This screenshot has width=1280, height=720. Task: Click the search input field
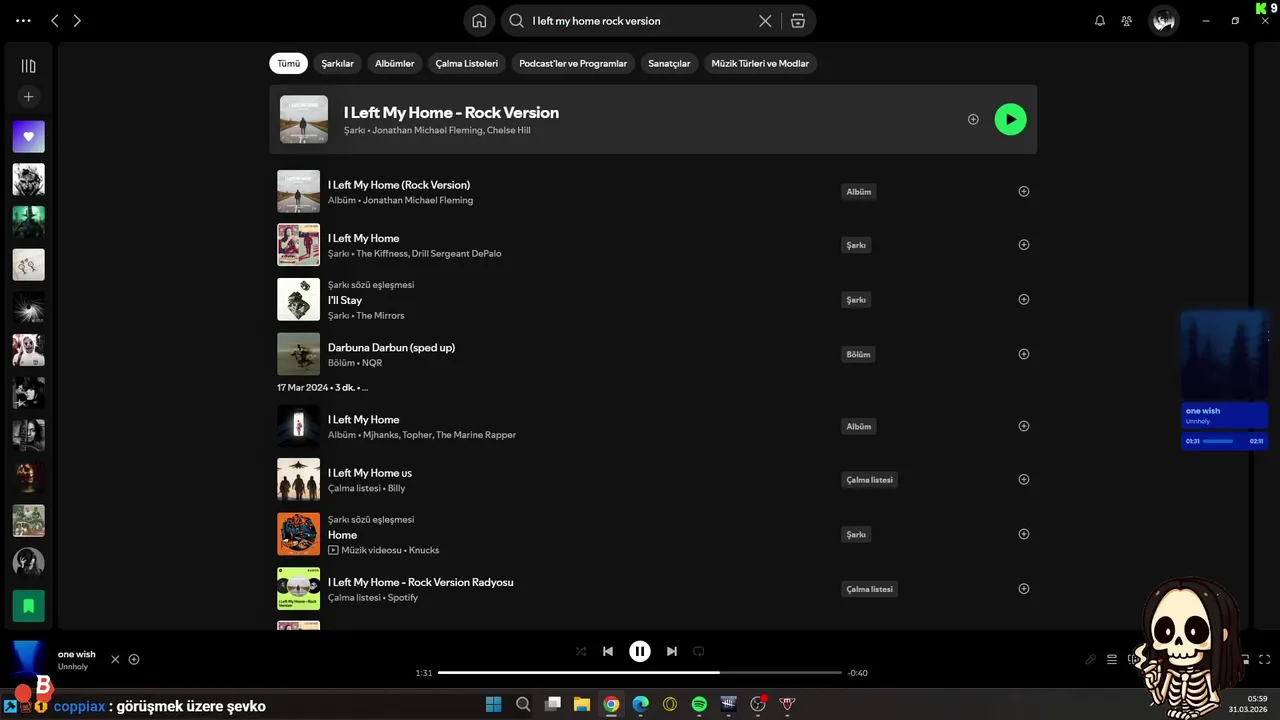coord(640,20)
